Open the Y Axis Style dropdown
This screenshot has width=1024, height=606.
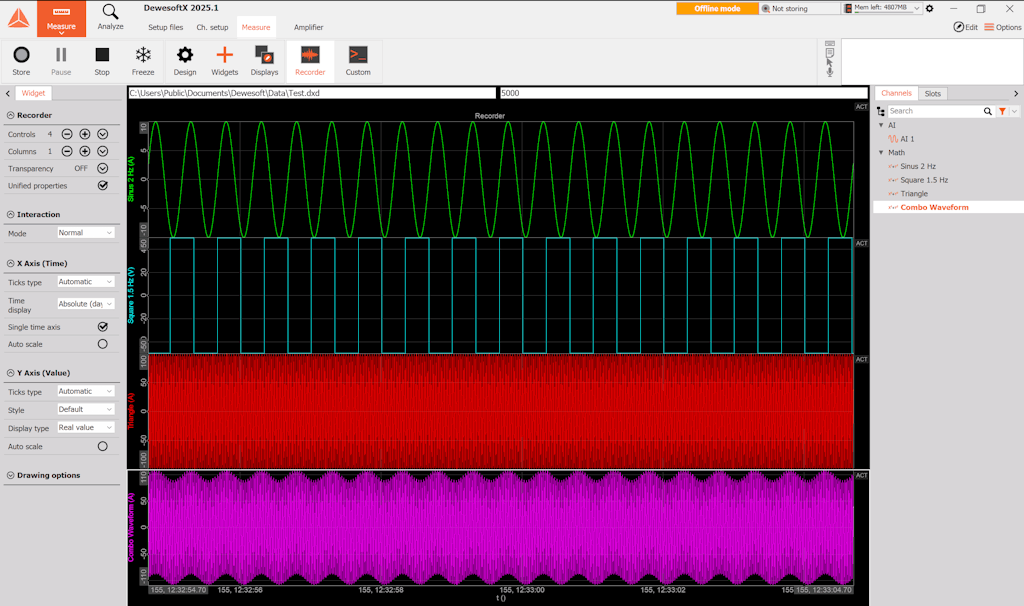coord(86,409)
